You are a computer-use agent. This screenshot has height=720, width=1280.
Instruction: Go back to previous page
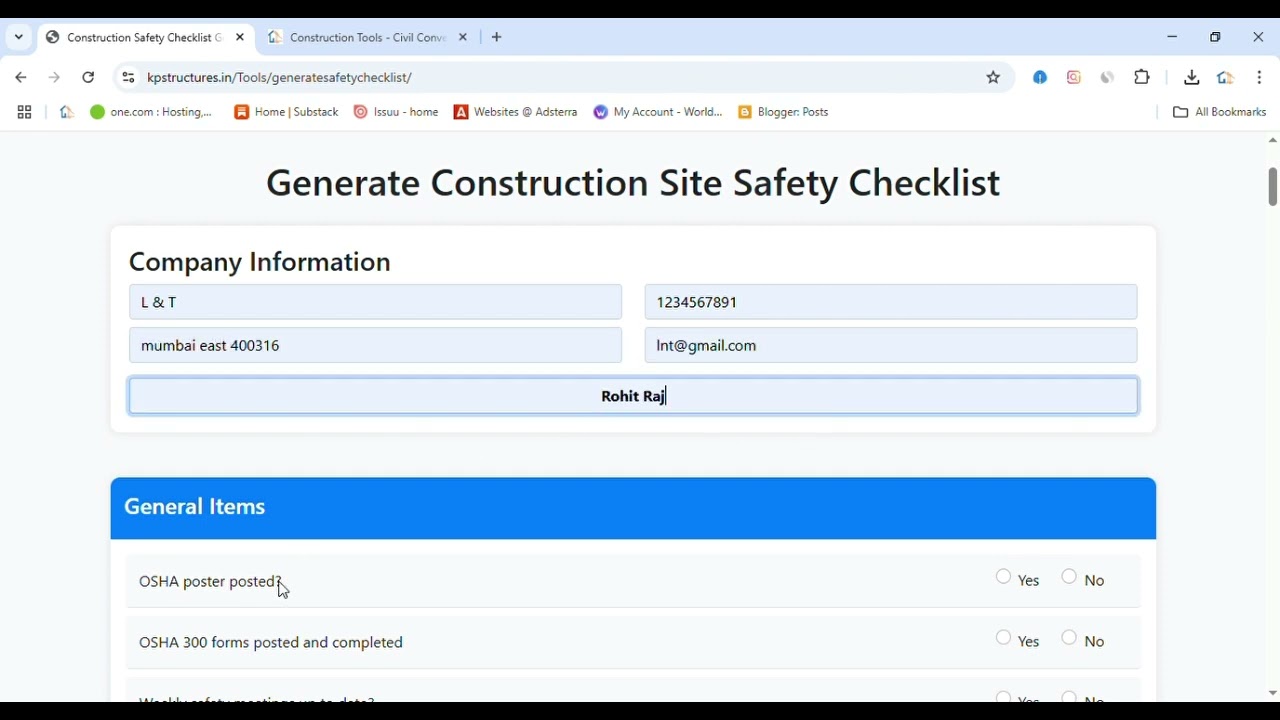[x=21, y=78]
